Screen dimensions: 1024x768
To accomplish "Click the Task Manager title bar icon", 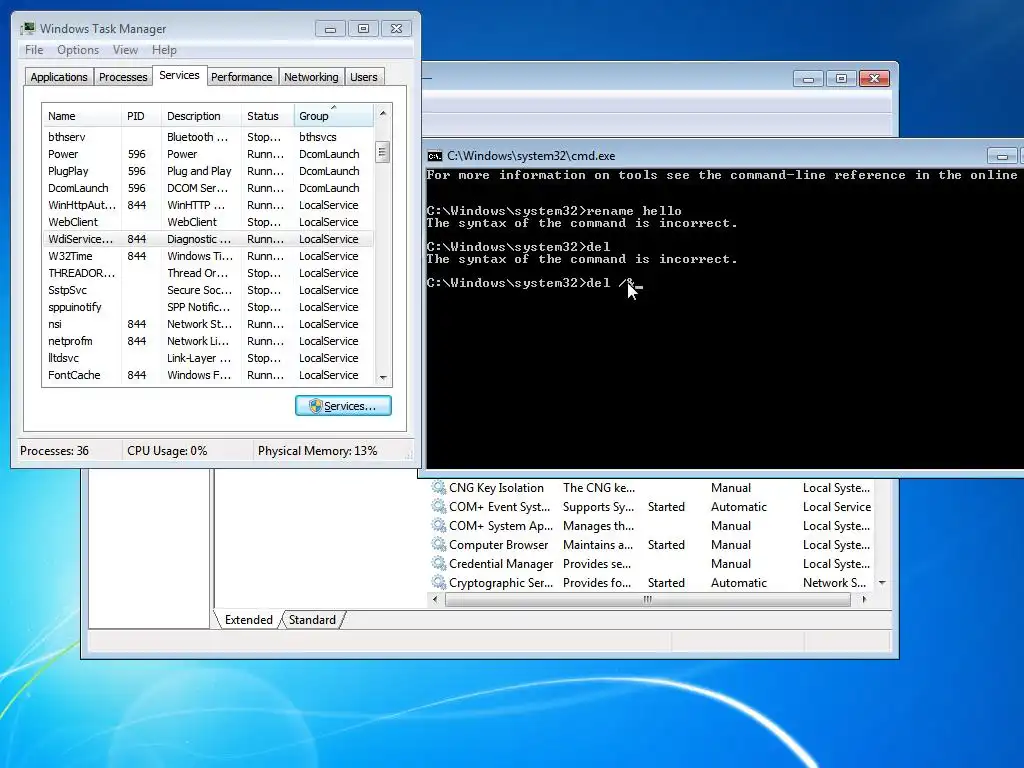I will tap(28, 29).
